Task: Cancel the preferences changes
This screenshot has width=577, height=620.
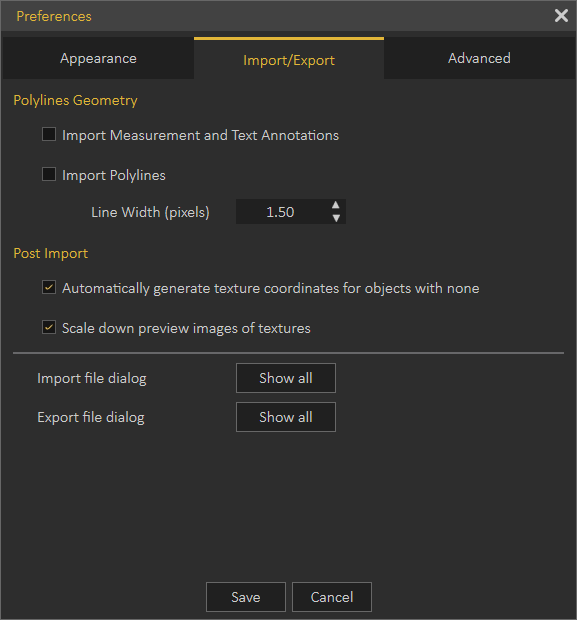Action: click(332, 597)
